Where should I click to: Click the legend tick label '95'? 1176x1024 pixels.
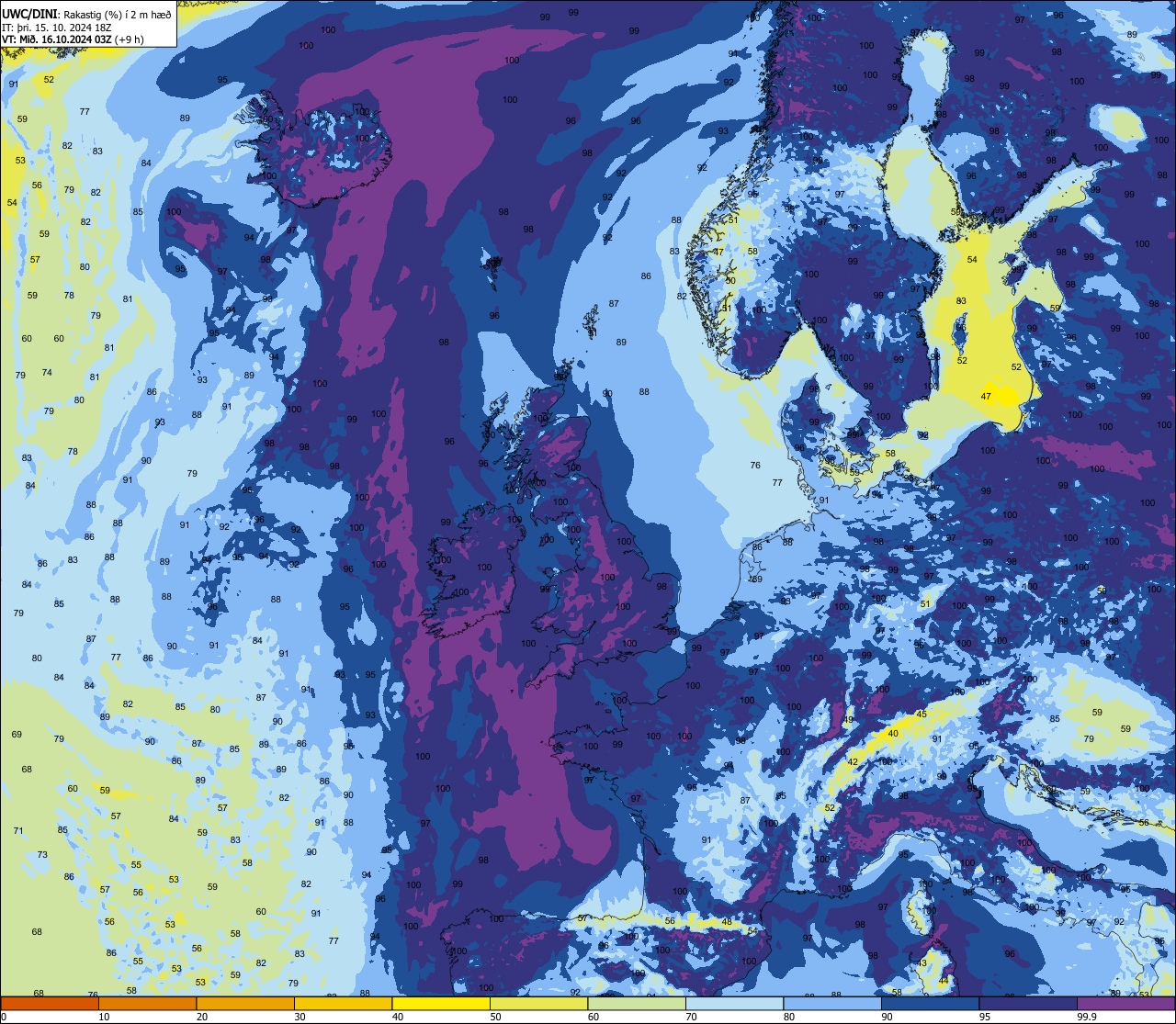pyautogui.click(x=985, y=1017)
